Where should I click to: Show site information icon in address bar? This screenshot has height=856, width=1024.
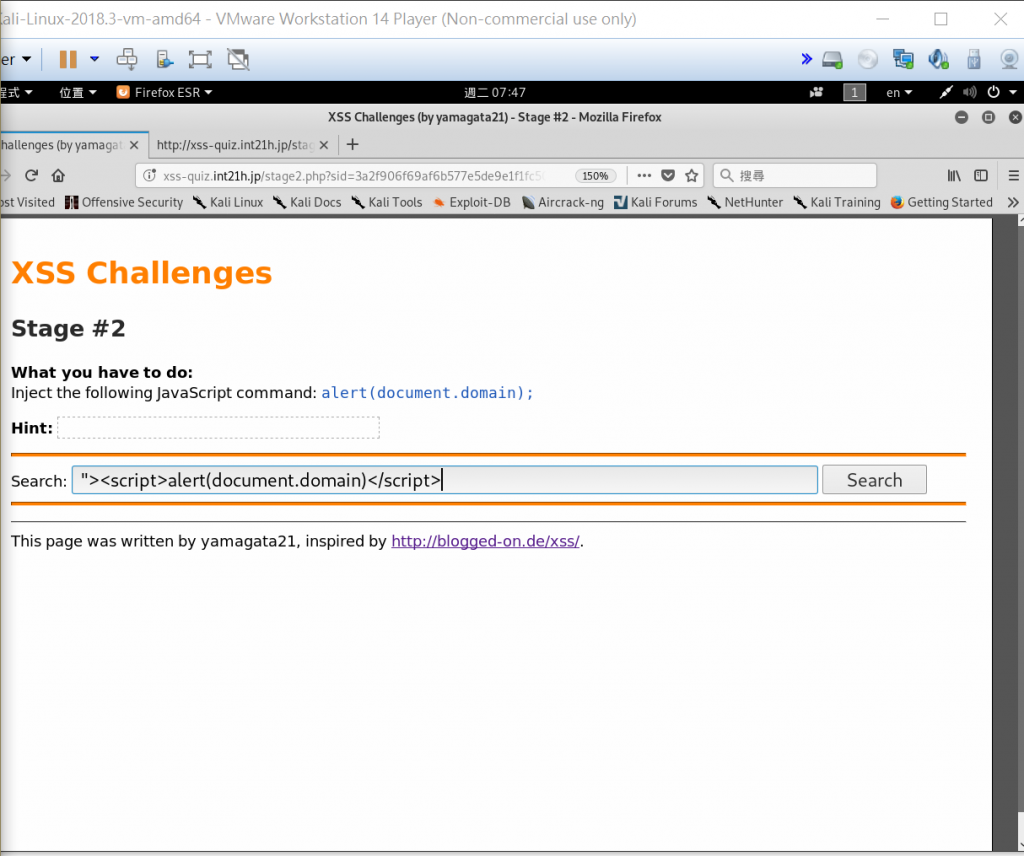click(x=150, y=175)
